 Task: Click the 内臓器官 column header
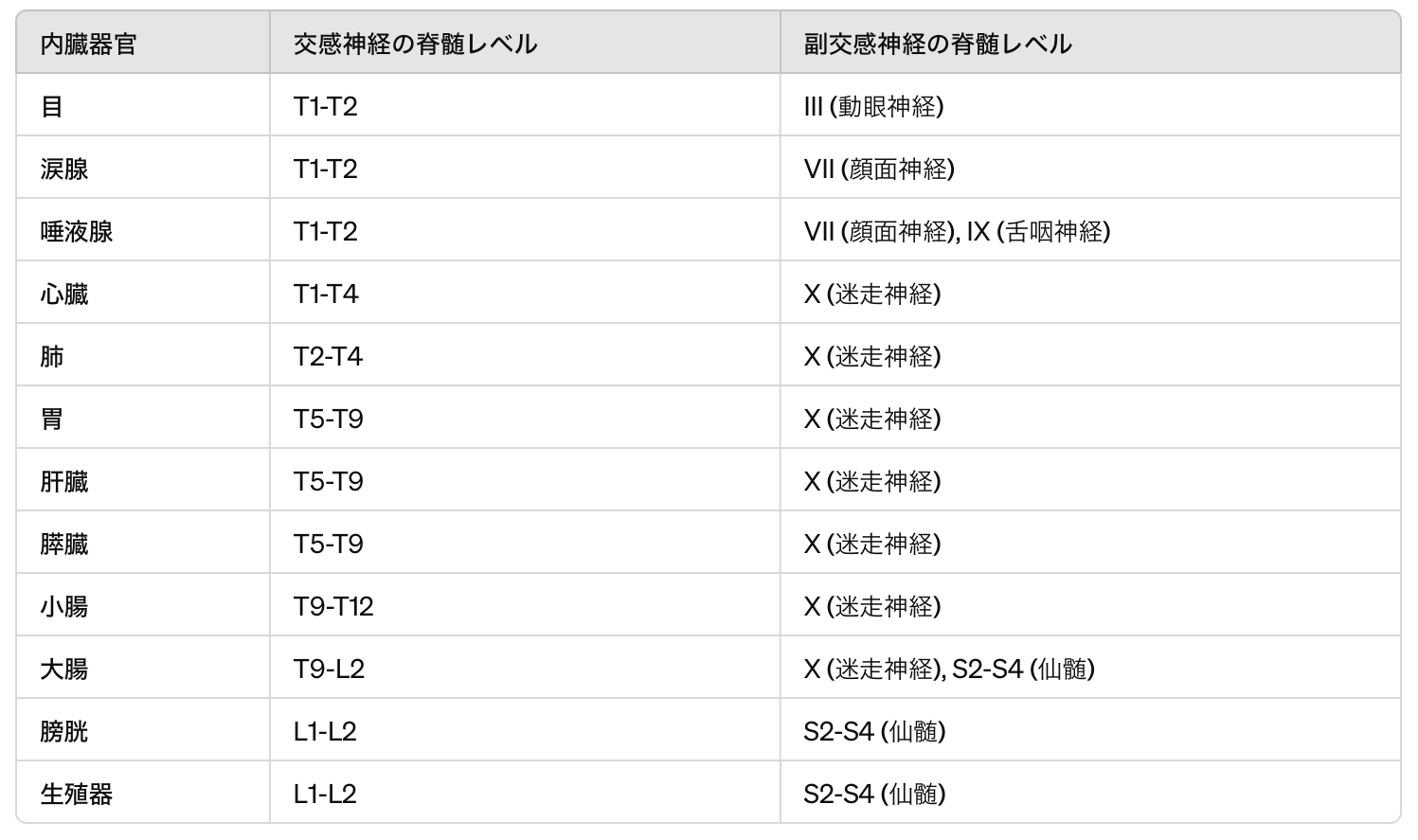click(88, 44)
